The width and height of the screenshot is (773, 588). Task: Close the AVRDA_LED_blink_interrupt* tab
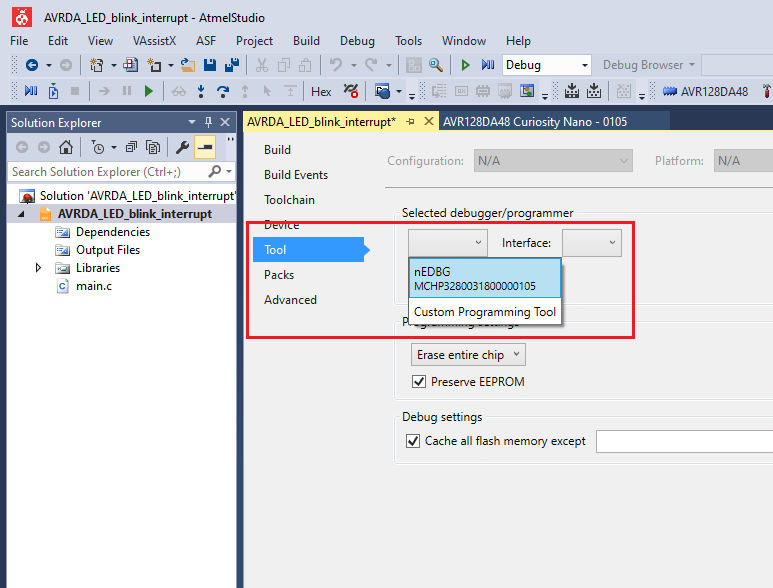click(429, 121)
